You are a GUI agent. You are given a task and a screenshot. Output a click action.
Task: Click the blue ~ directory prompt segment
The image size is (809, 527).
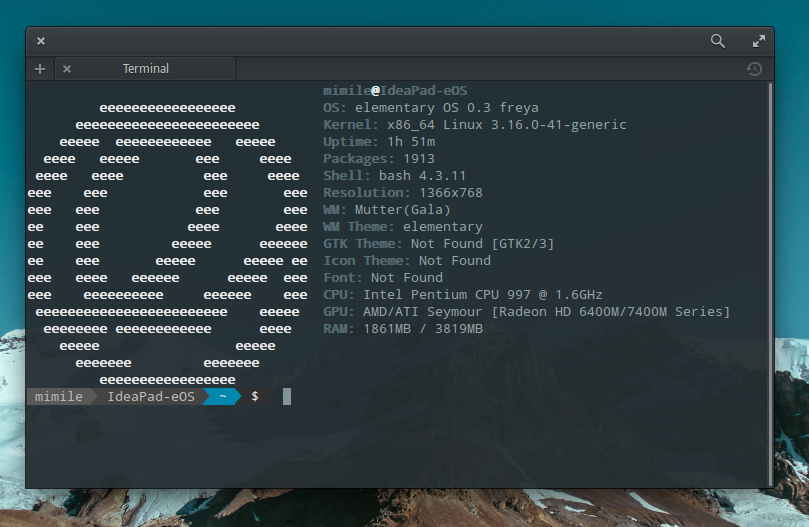[x=222, y=396]
